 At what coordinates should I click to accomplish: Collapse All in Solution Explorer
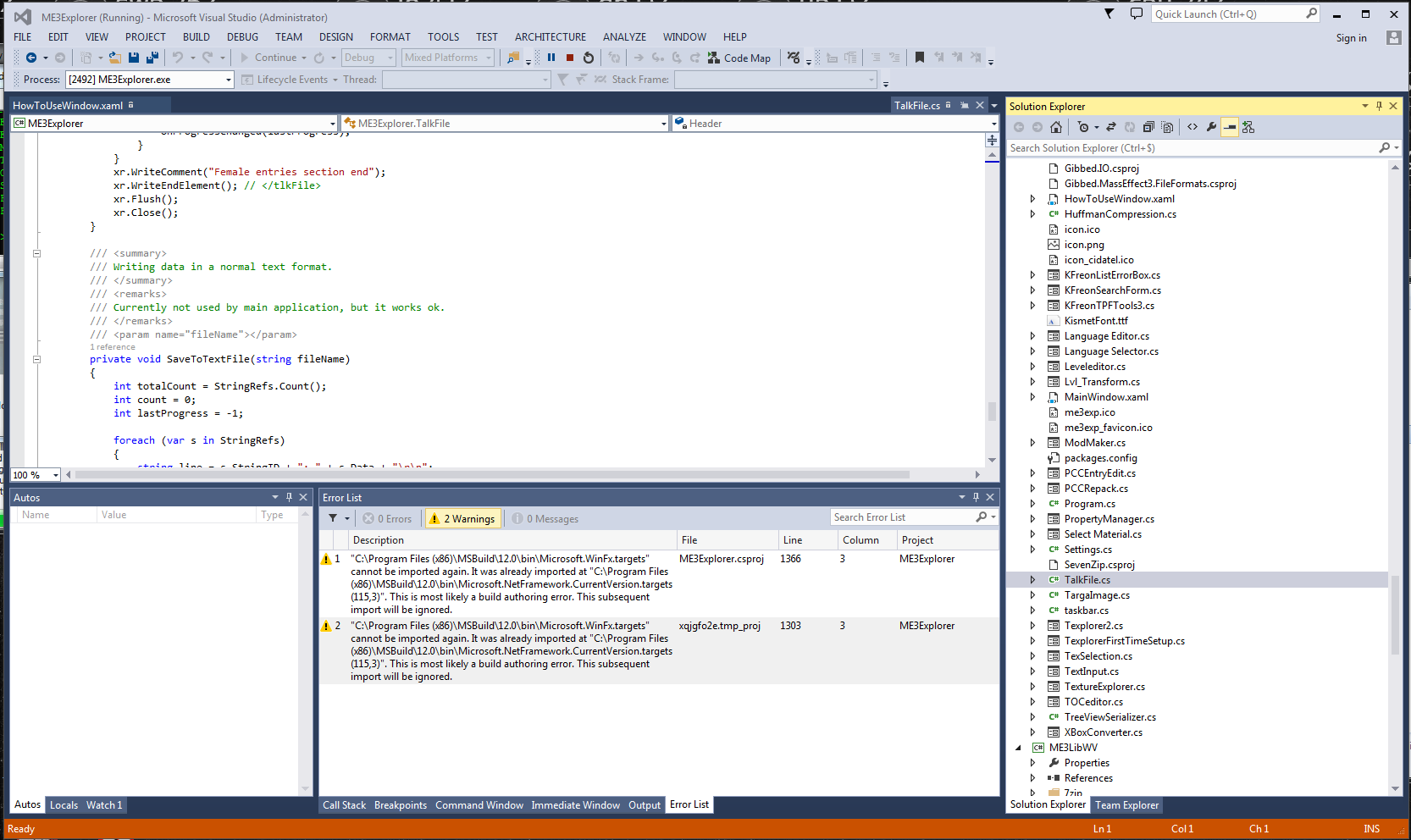click(1148, 127)
